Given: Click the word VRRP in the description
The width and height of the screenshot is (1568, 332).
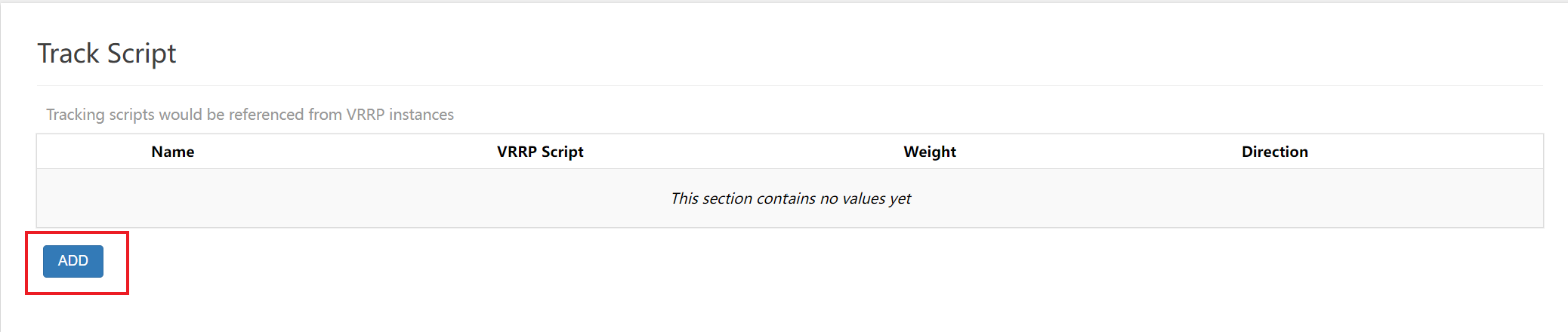Looking at the screenshot, I should click(366, 115).
